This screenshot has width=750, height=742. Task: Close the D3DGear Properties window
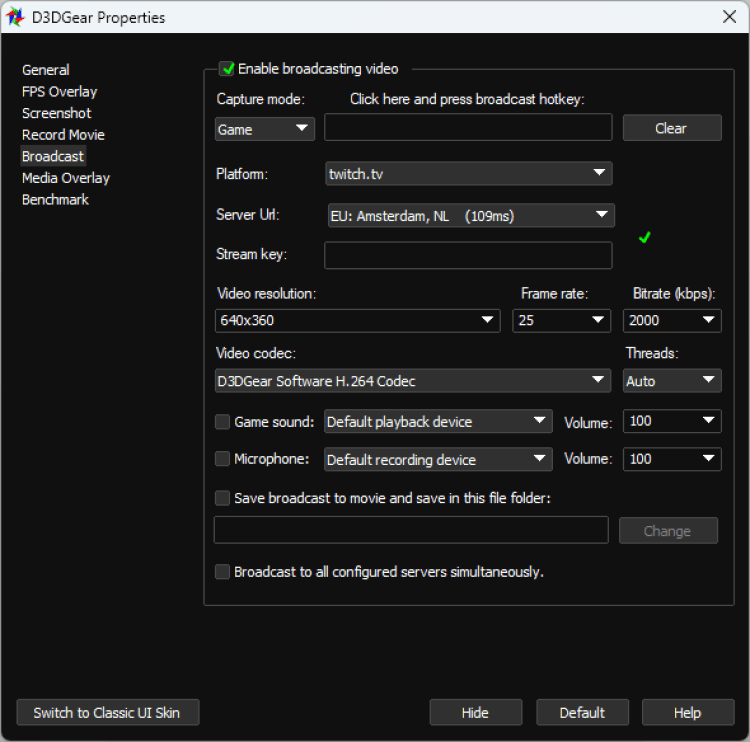pos(729,17)
